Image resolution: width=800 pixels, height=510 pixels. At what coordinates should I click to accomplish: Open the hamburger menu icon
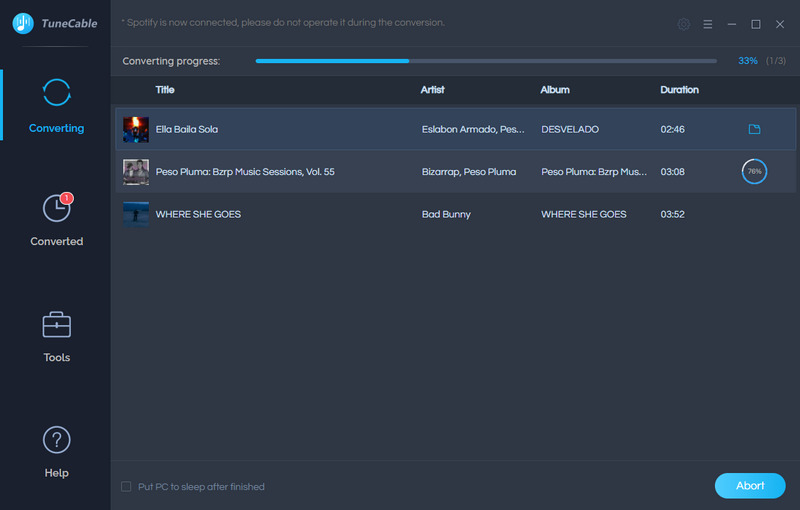[708, 24]
